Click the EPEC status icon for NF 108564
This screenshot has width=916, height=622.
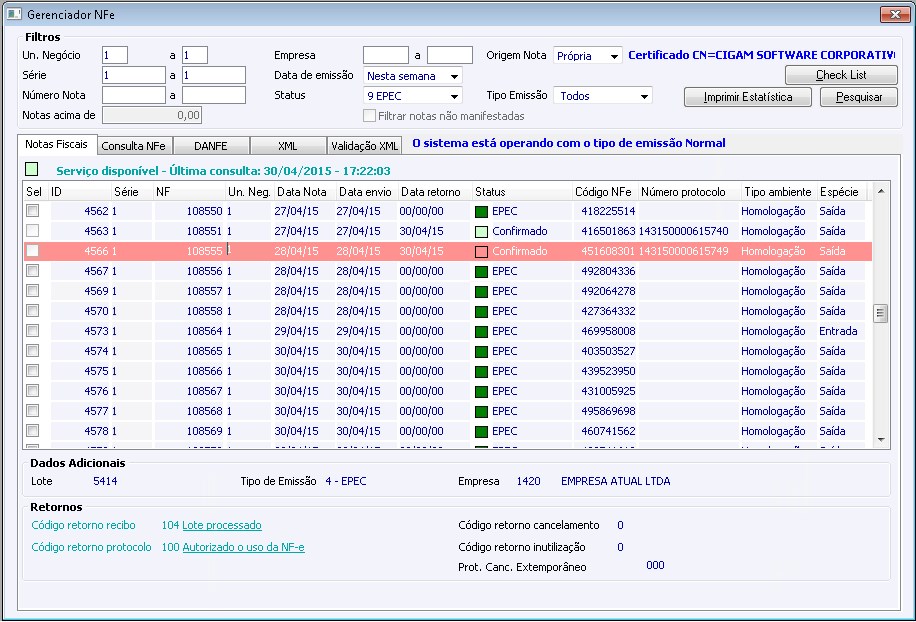click(482, 331)
